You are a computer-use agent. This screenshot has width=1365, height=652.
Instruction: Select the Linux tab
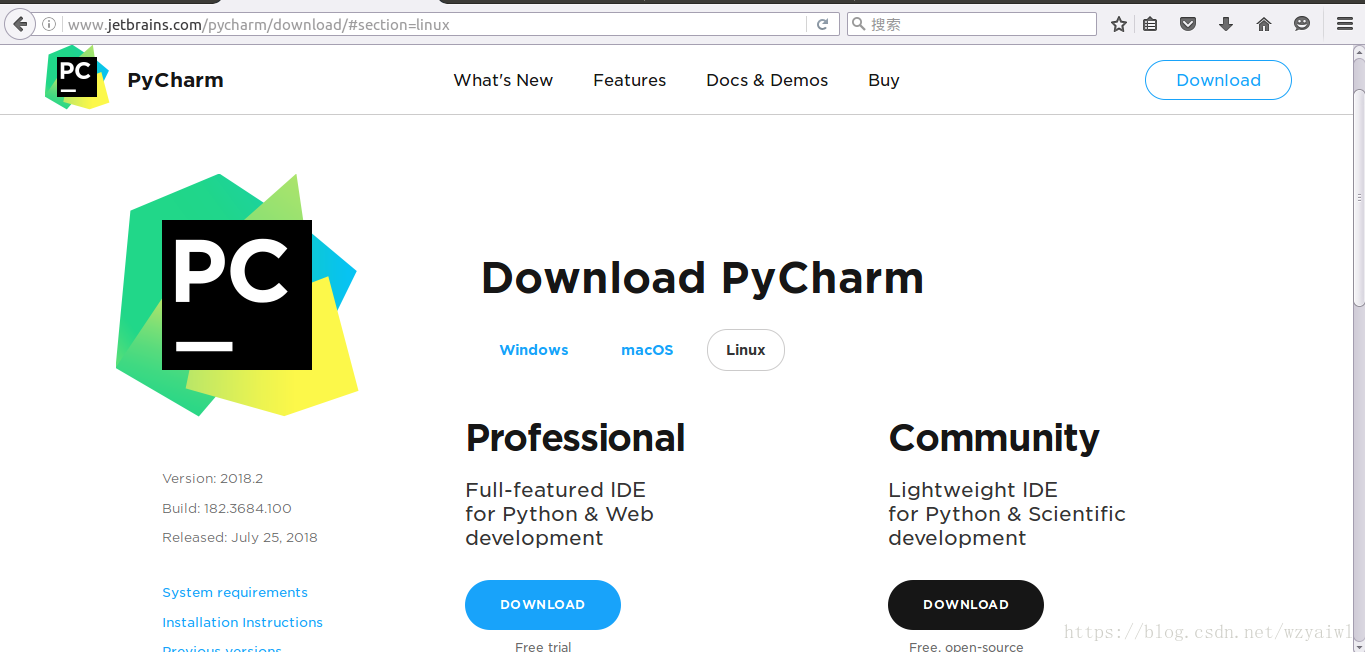pyautogui.click(x=746, y=350)
